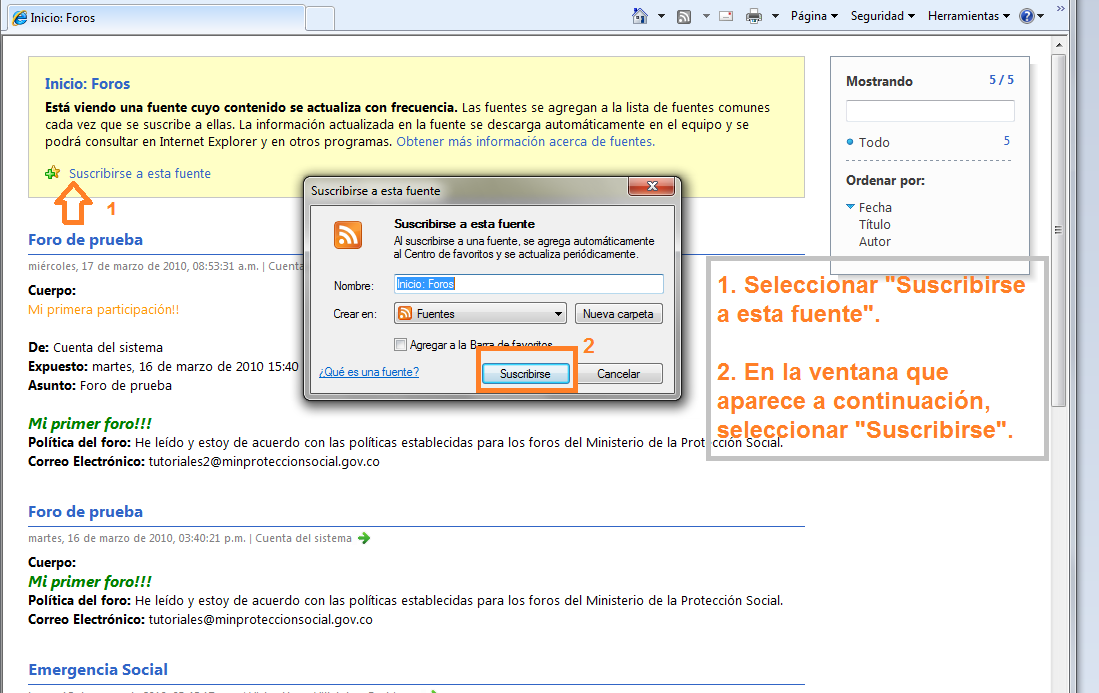Open the Home button dropdown arrow

(661, 16)
